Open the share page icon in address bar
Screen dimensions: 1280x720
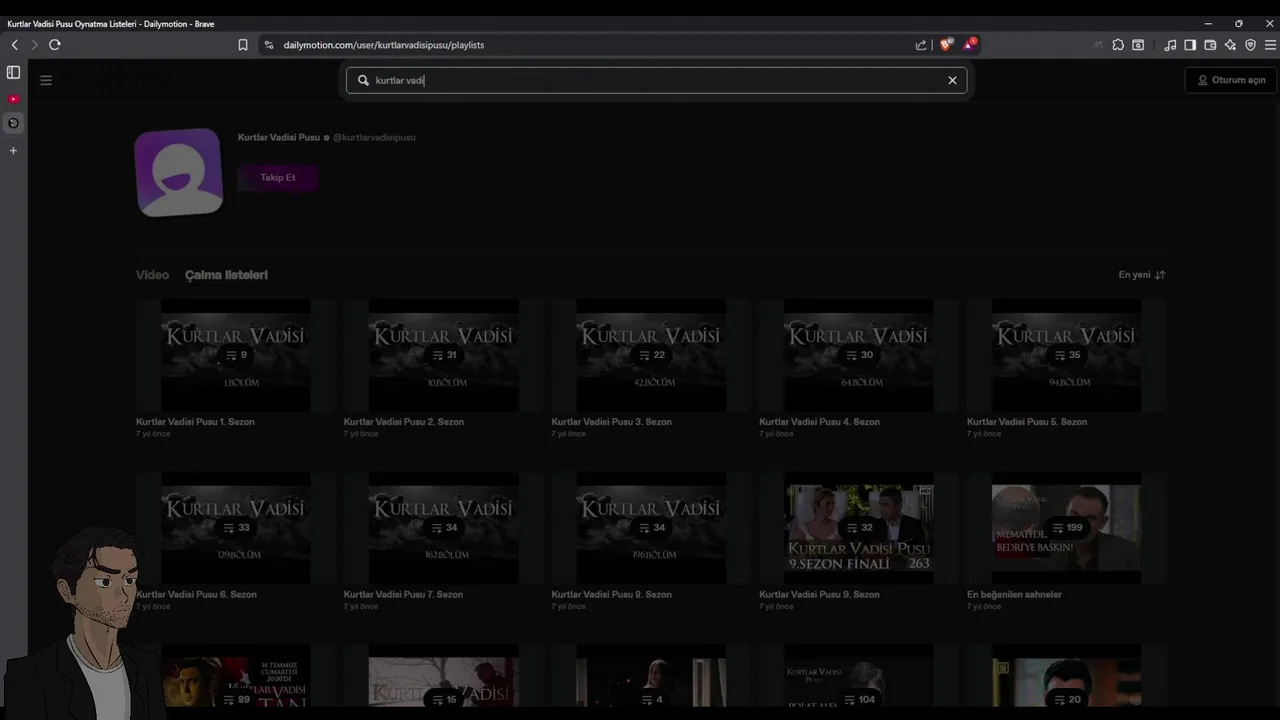pos(921,45)
